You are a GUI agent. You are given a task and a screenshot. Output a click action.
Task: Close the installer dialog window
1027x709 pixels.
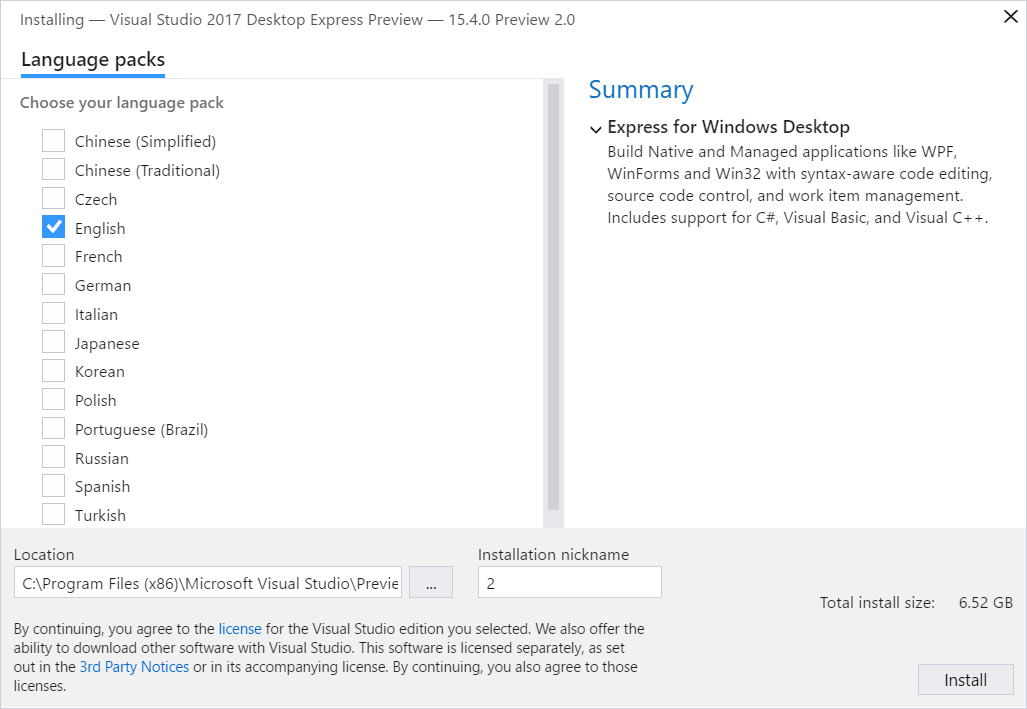(x=1010, y=17)
